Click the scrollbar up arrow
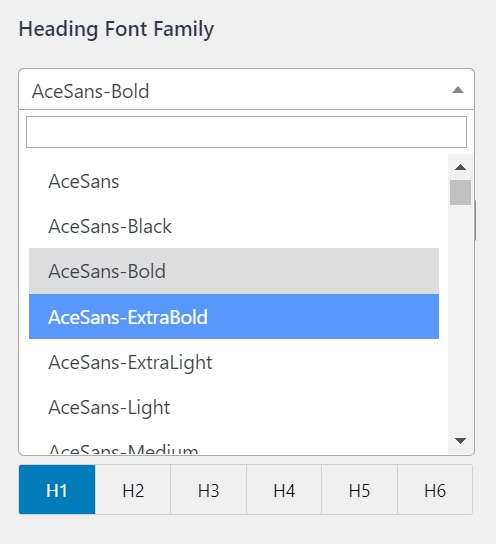Viewport: 496px width, 544px height. 460,167
